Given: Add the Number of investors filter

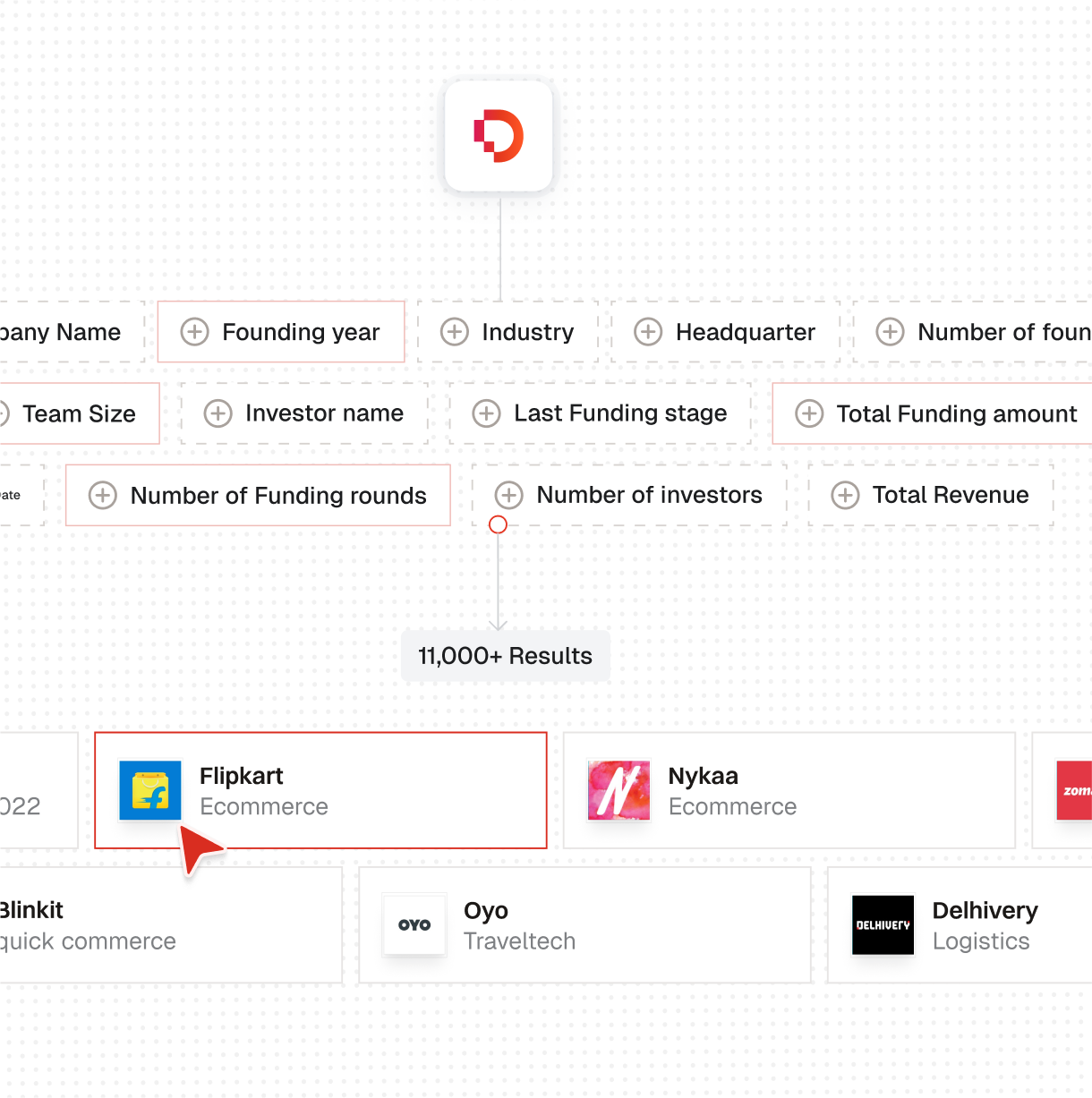Looking at the screenshot, I should click(629, 495).
